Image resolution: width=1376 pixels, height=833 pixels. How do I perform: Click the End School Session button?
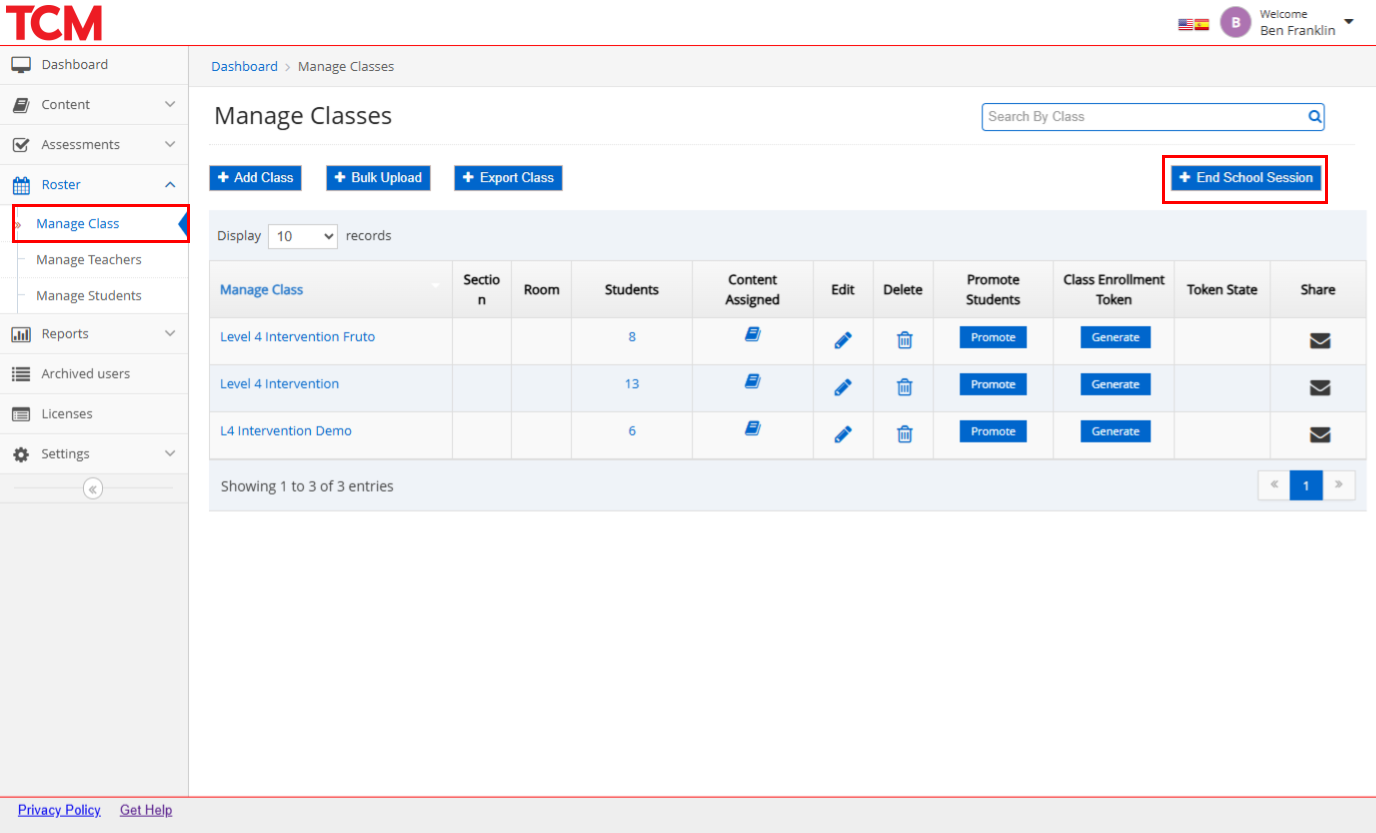1245,178
